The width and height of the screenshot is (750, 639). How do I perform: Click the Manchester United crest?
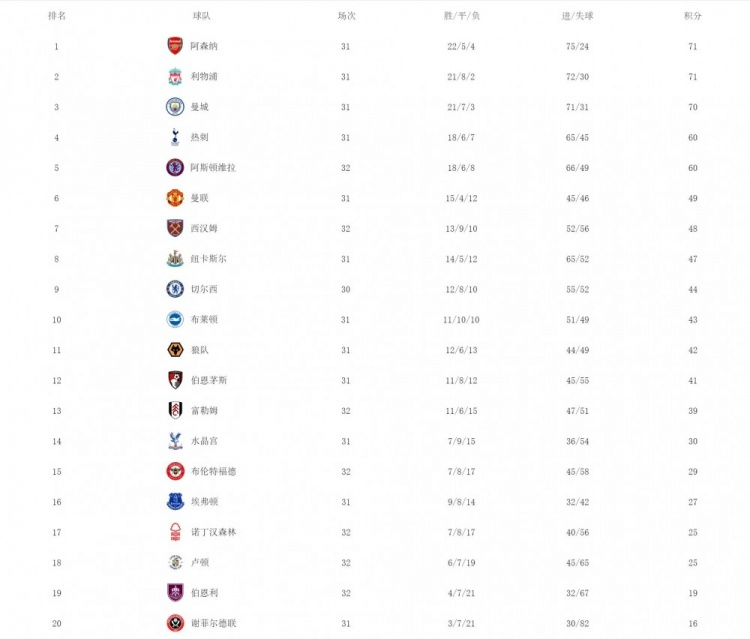click(175, 198)
